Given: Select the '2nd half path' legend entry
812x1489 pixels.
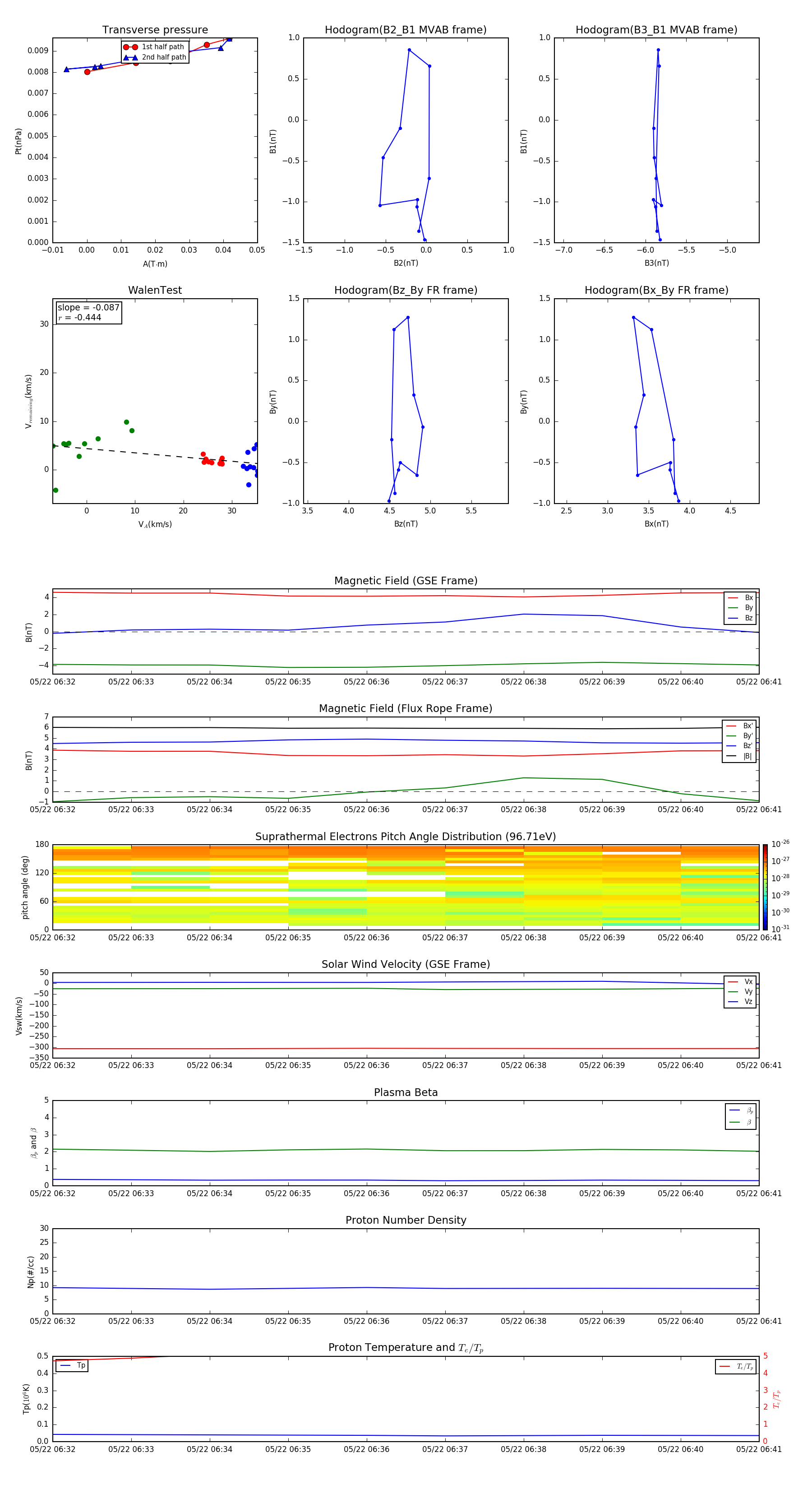Looking at the screenshot, I should pos(155,57).
